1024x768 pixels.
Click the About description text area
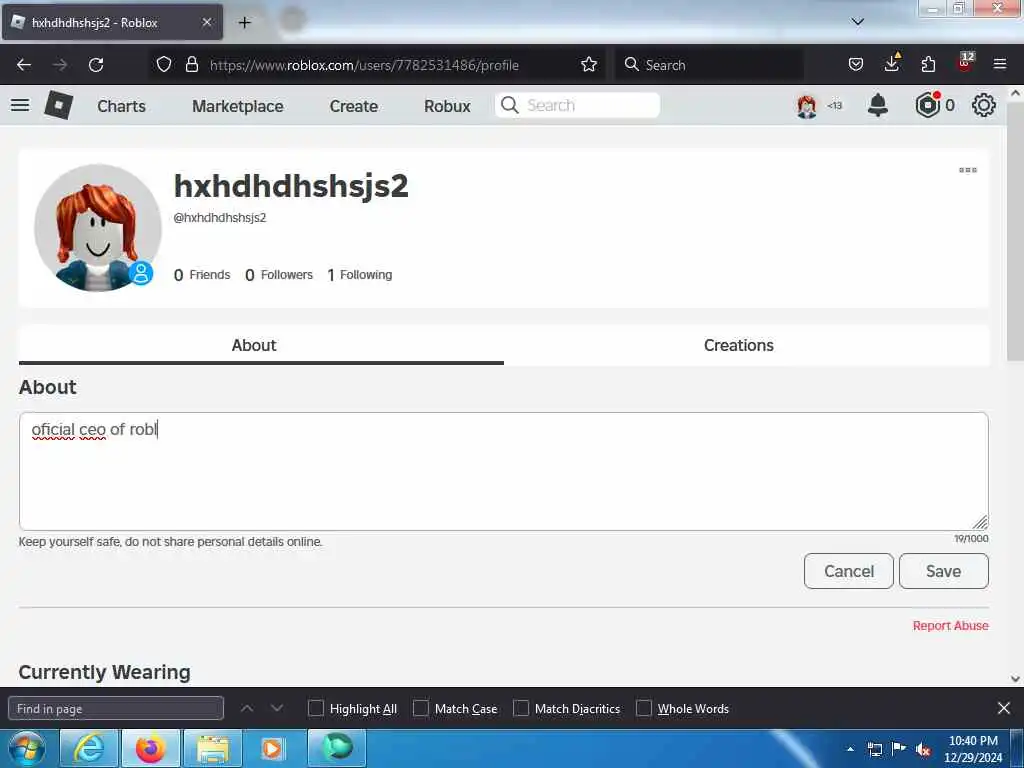504,471
